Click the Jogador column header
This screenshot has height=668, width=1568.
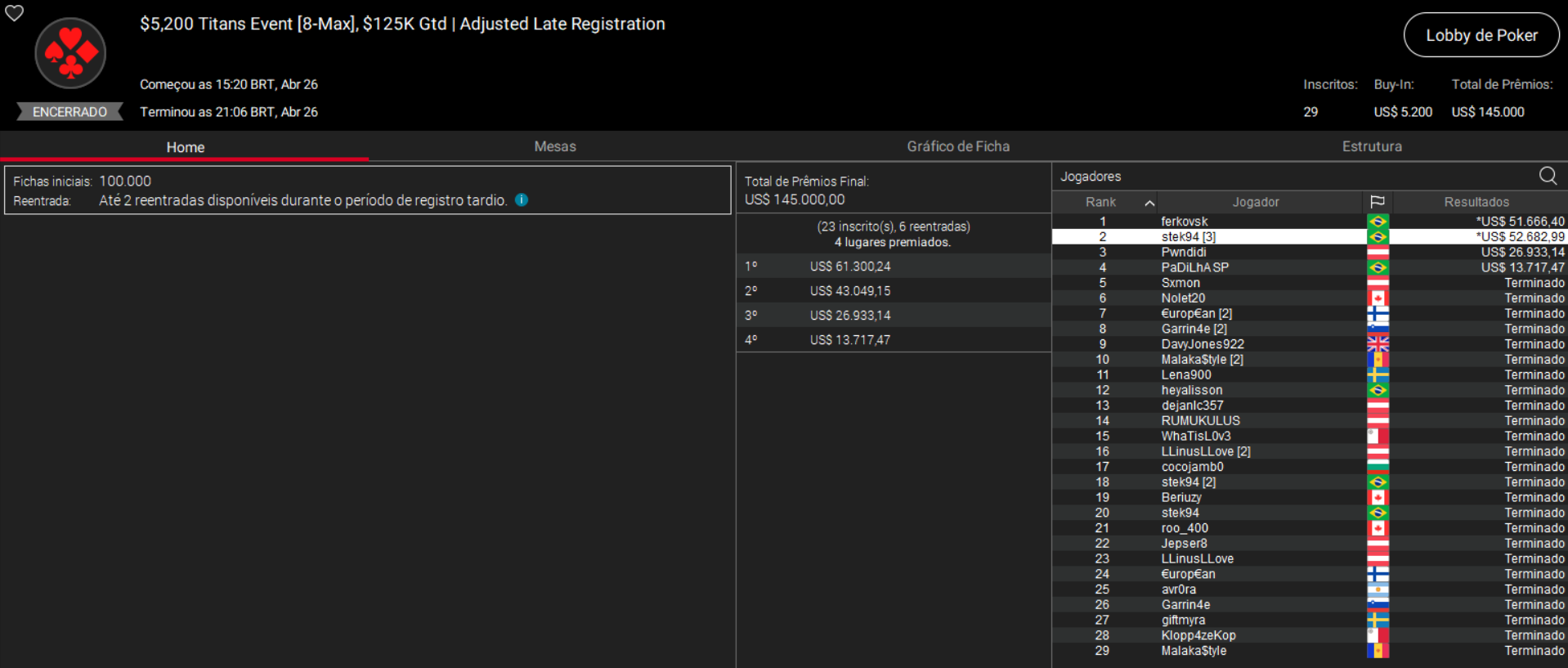click(x=1256, y=202)
